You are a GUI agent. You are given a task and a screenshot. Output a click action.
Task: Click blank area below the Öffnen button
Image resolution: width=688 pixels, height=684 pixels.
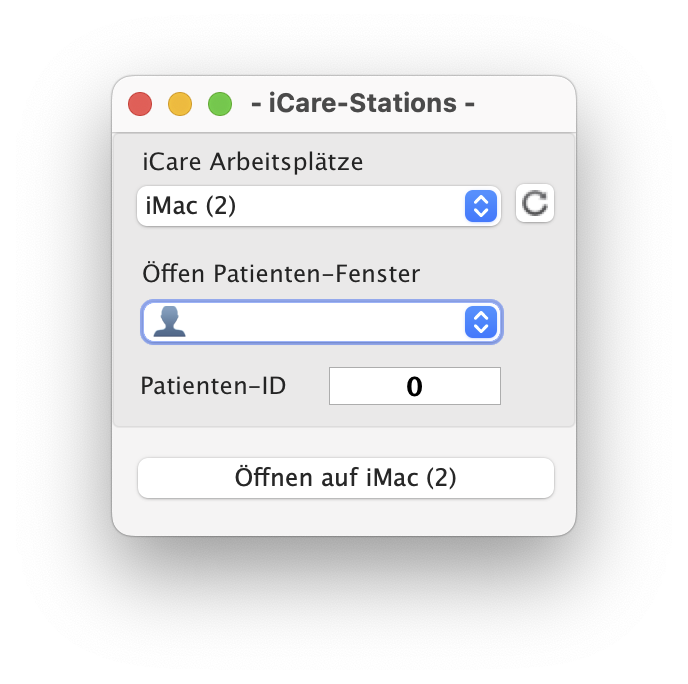pos(344,517)
